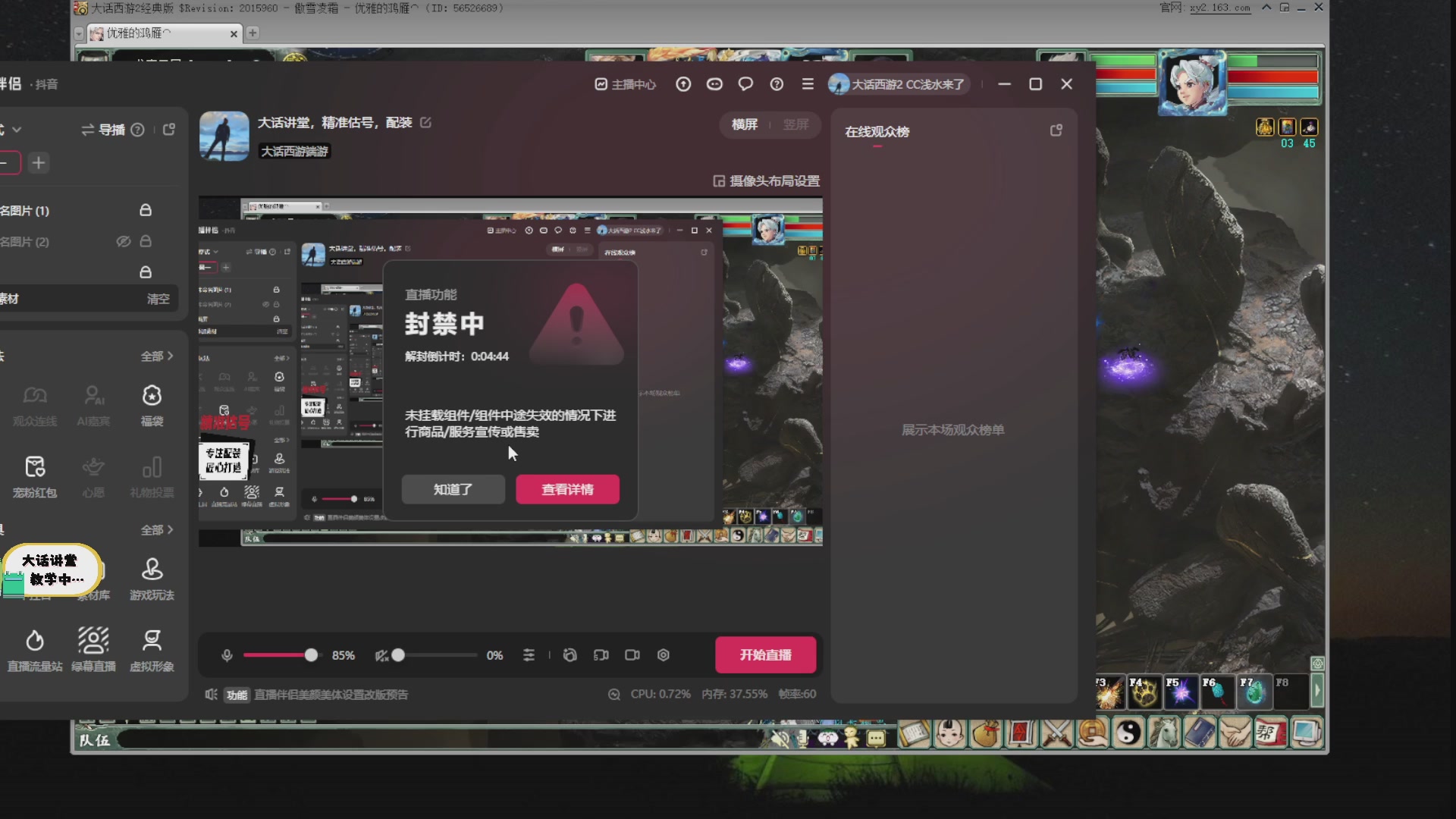Select 横屏 landscape orientation
The height and width of the screenshot is (819, 1456).
click(x=745, y=124)
